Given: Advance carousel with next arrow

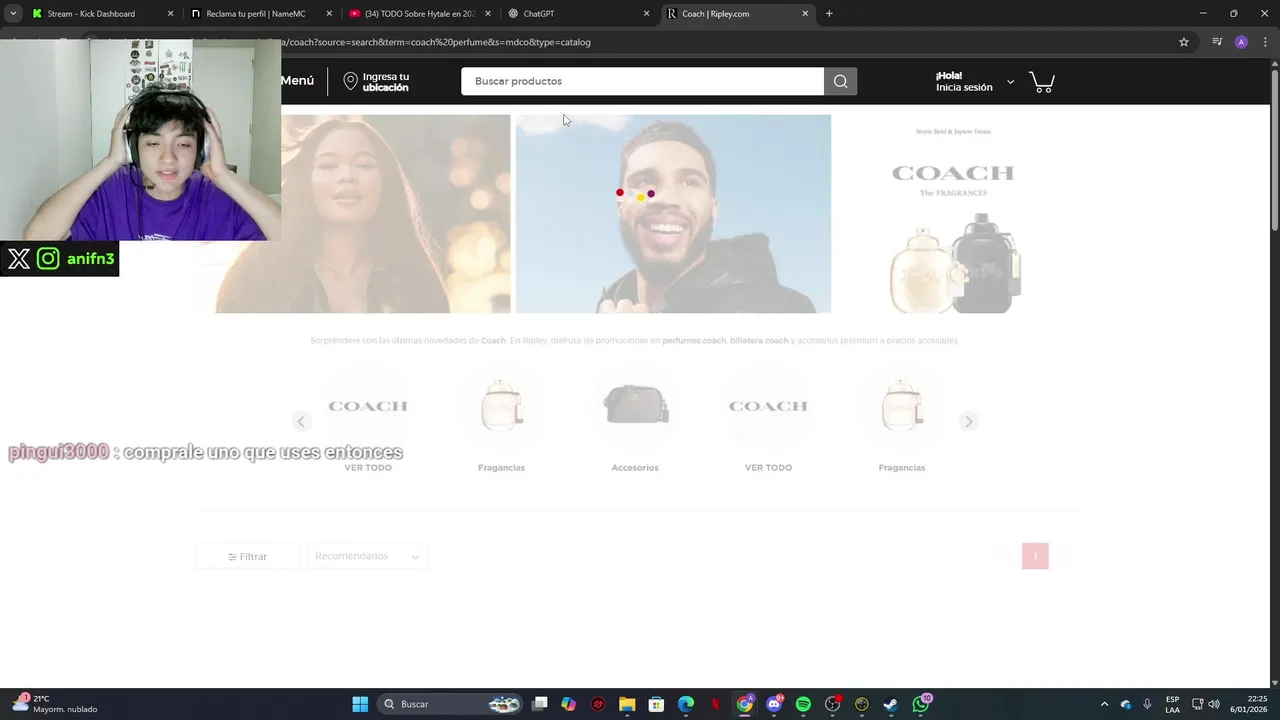Looking at the screenshot, I should (968, 422).
